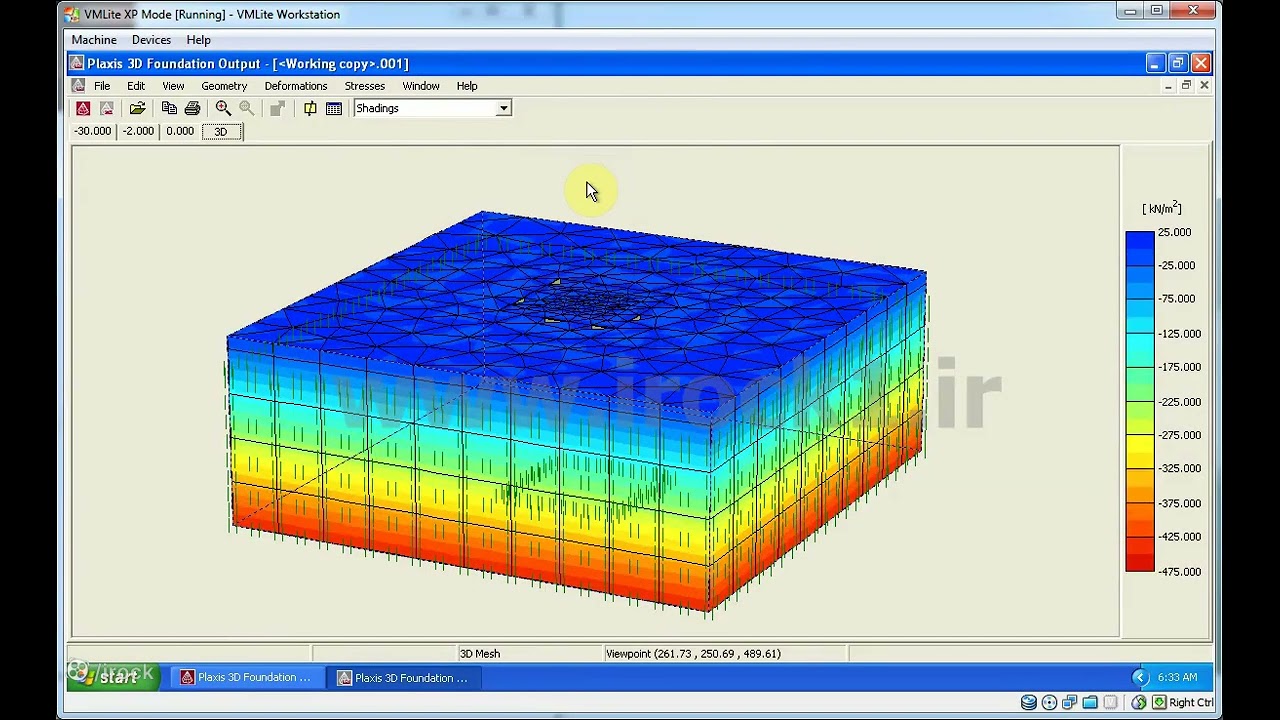Screen dimensions: 1280x720
Task: Click the dark blue top legend color band
Action: pos(1140,240)
